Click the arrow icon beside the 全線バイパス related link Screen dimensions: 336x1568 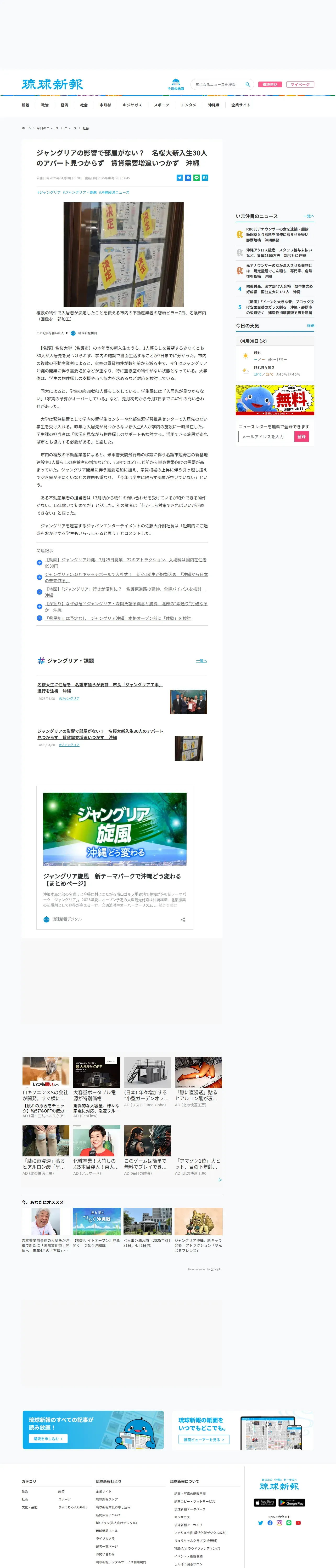(39, 592)
